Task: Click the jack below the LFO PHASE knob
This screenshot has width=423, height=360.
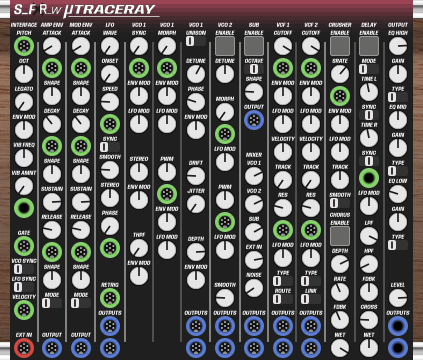Action: coord(110,248)
